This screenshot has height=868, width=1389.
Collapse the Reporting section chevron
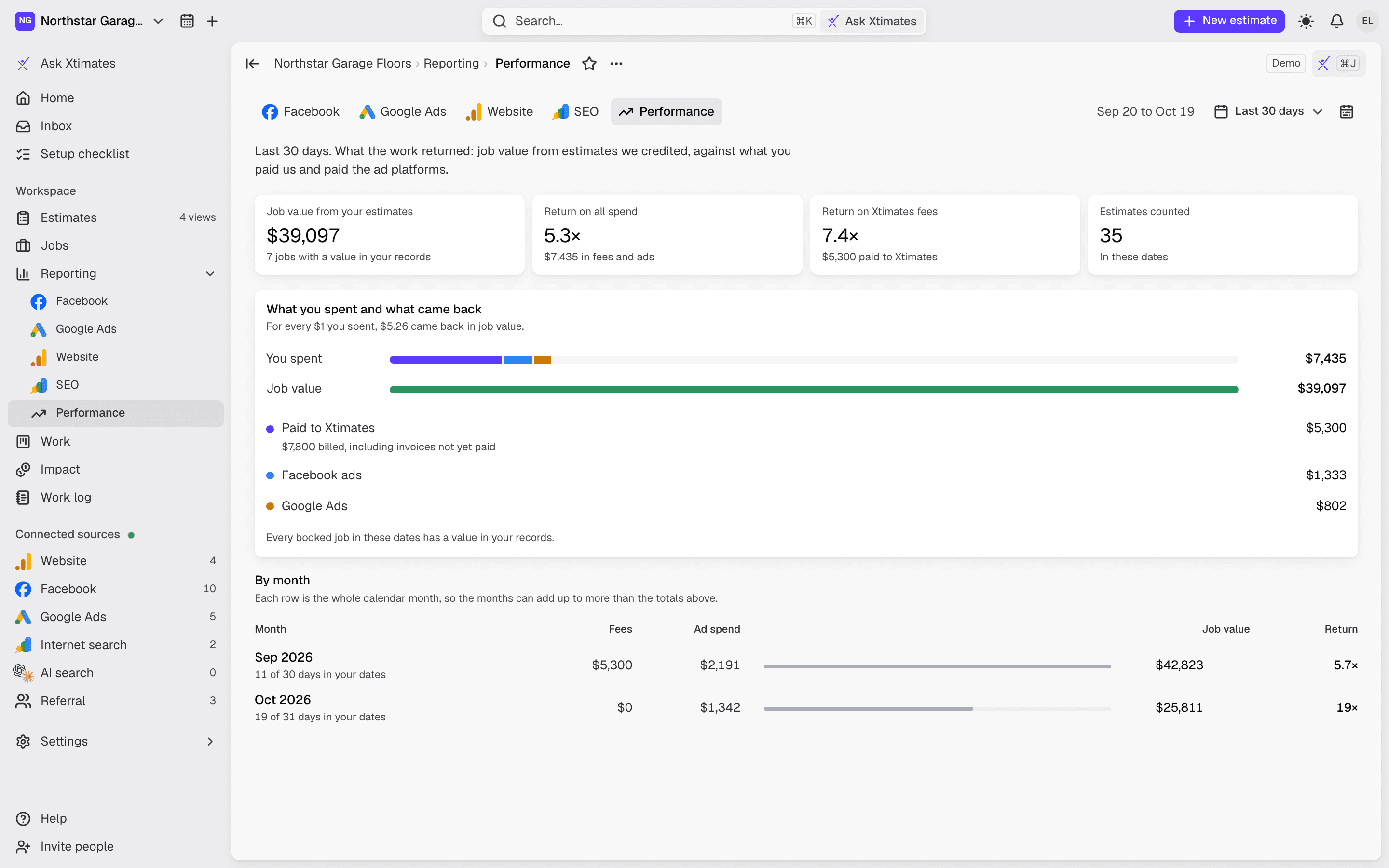[x=210, y=274]
